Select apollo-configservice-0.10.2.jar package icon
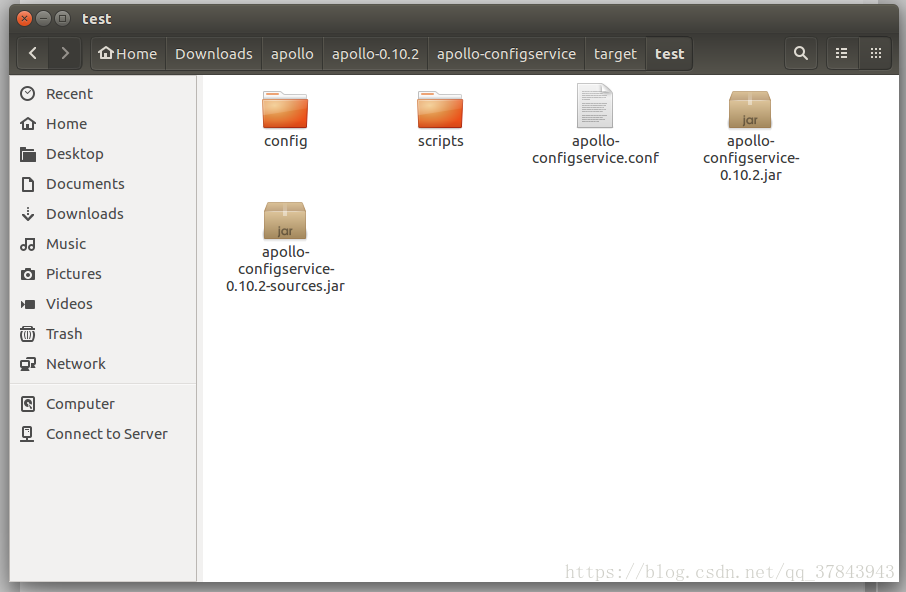 point(750,109)
